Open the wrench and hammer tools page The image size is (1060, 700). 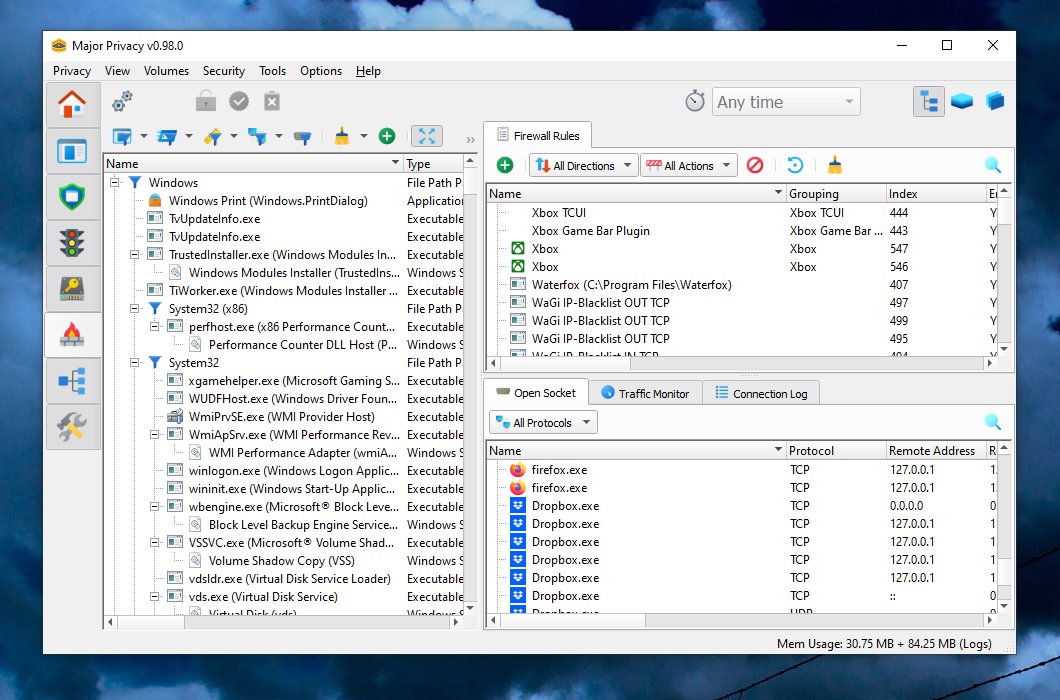[x=72, y=427]
